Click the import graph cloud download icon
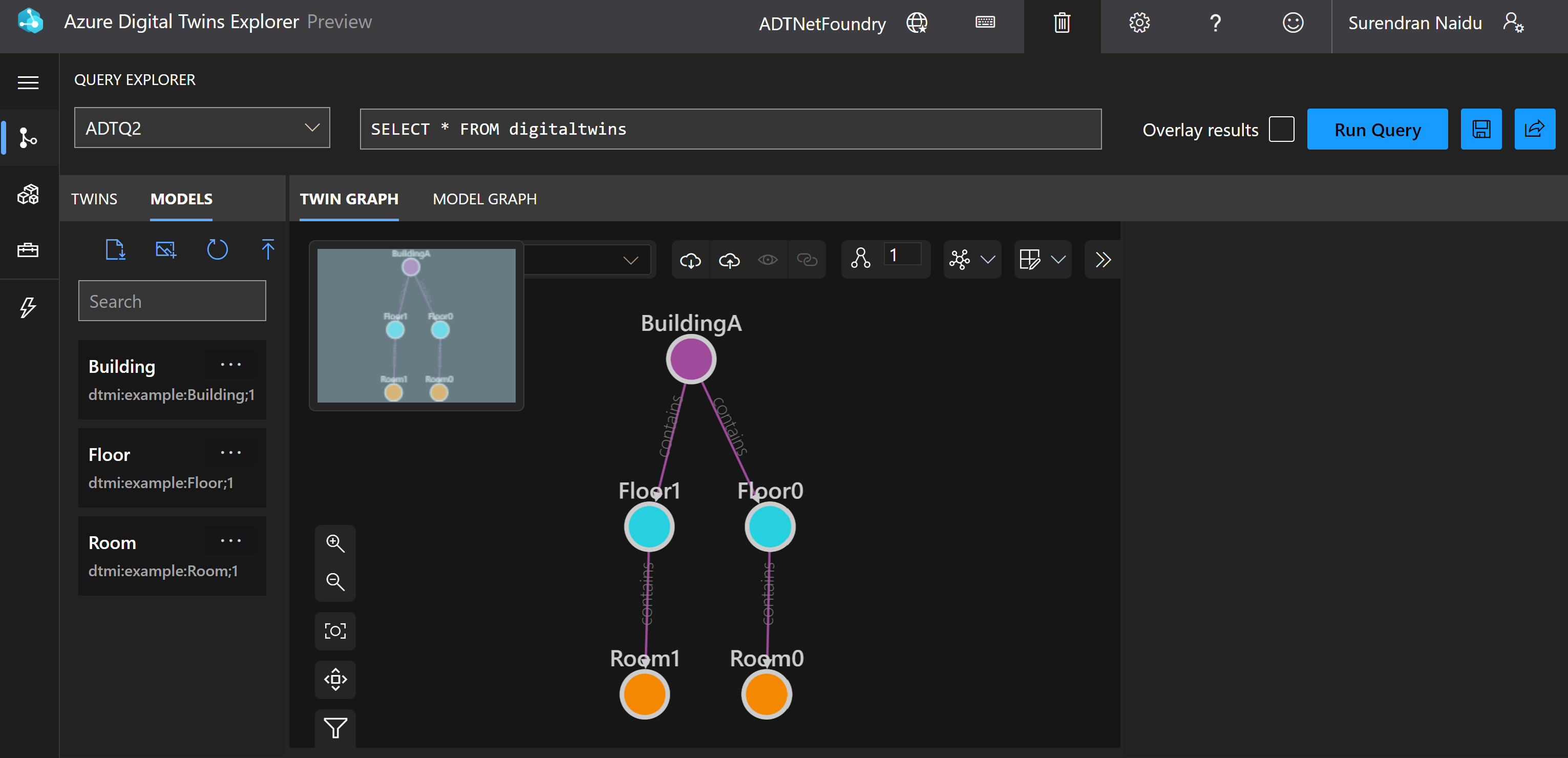Image resolution: width=1568 pixels, height=758 pixels. coord(690,260)
